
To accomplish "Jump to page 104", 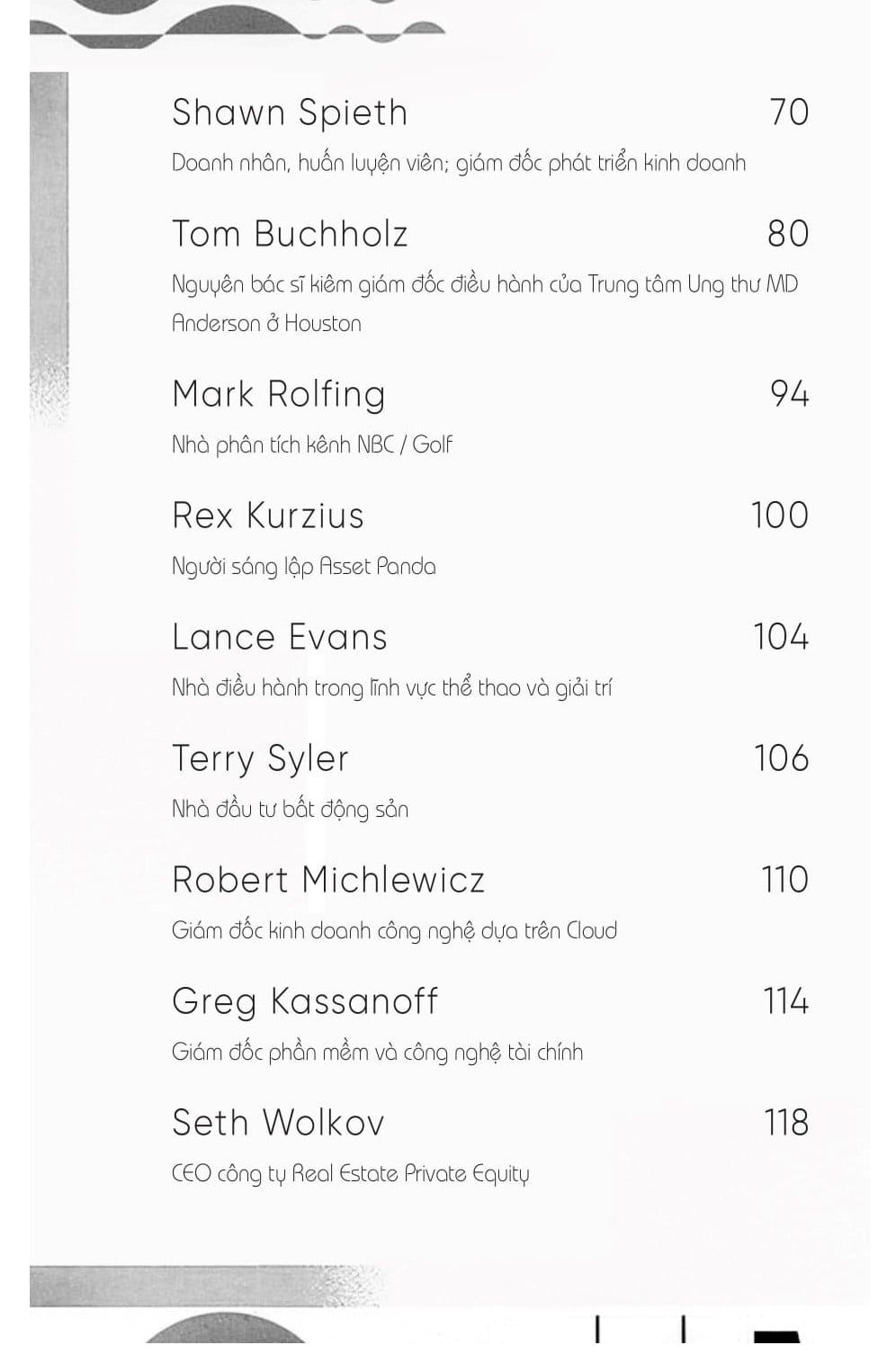I will 780,637.
